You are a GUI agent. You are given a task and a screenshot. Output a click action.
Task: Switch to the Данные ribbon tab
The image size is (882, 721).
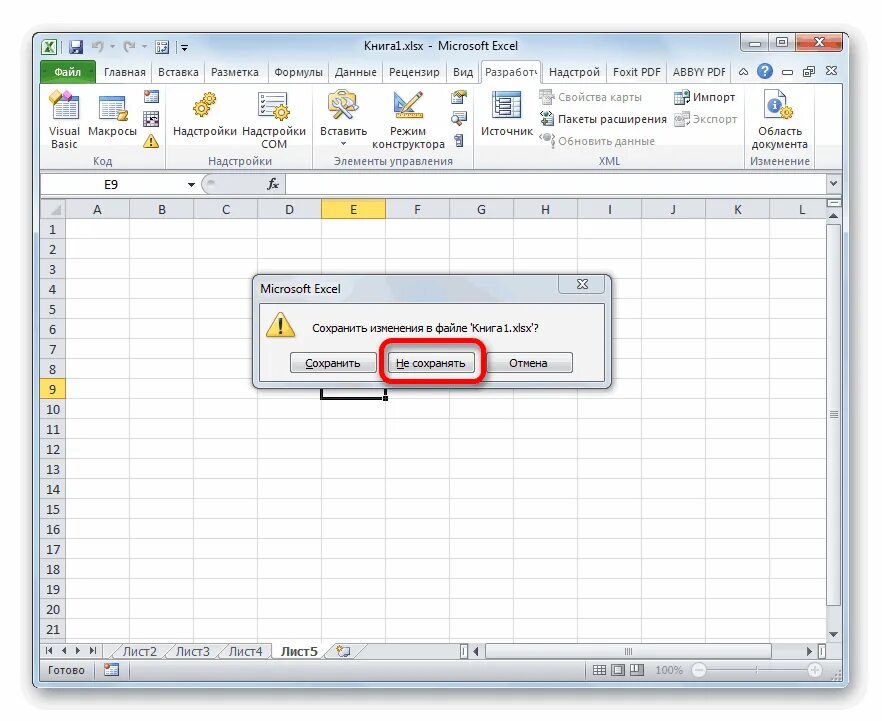click(x=356, y=72)
